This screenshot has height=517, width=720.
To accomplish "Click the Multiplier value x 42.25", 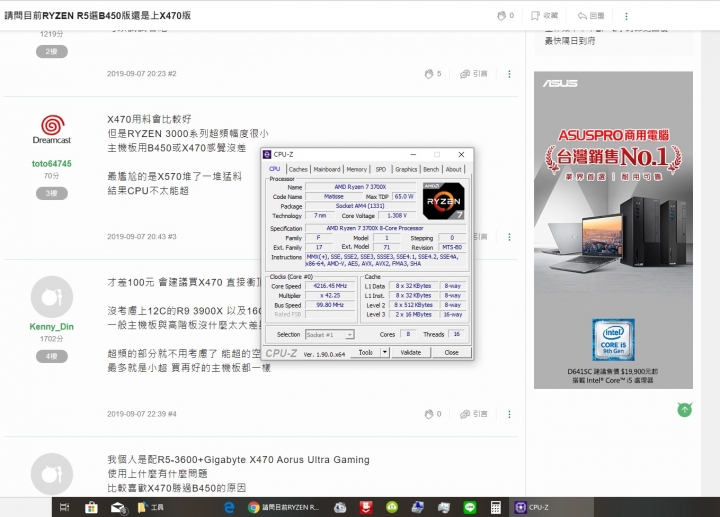I will (x=331, y=296).
